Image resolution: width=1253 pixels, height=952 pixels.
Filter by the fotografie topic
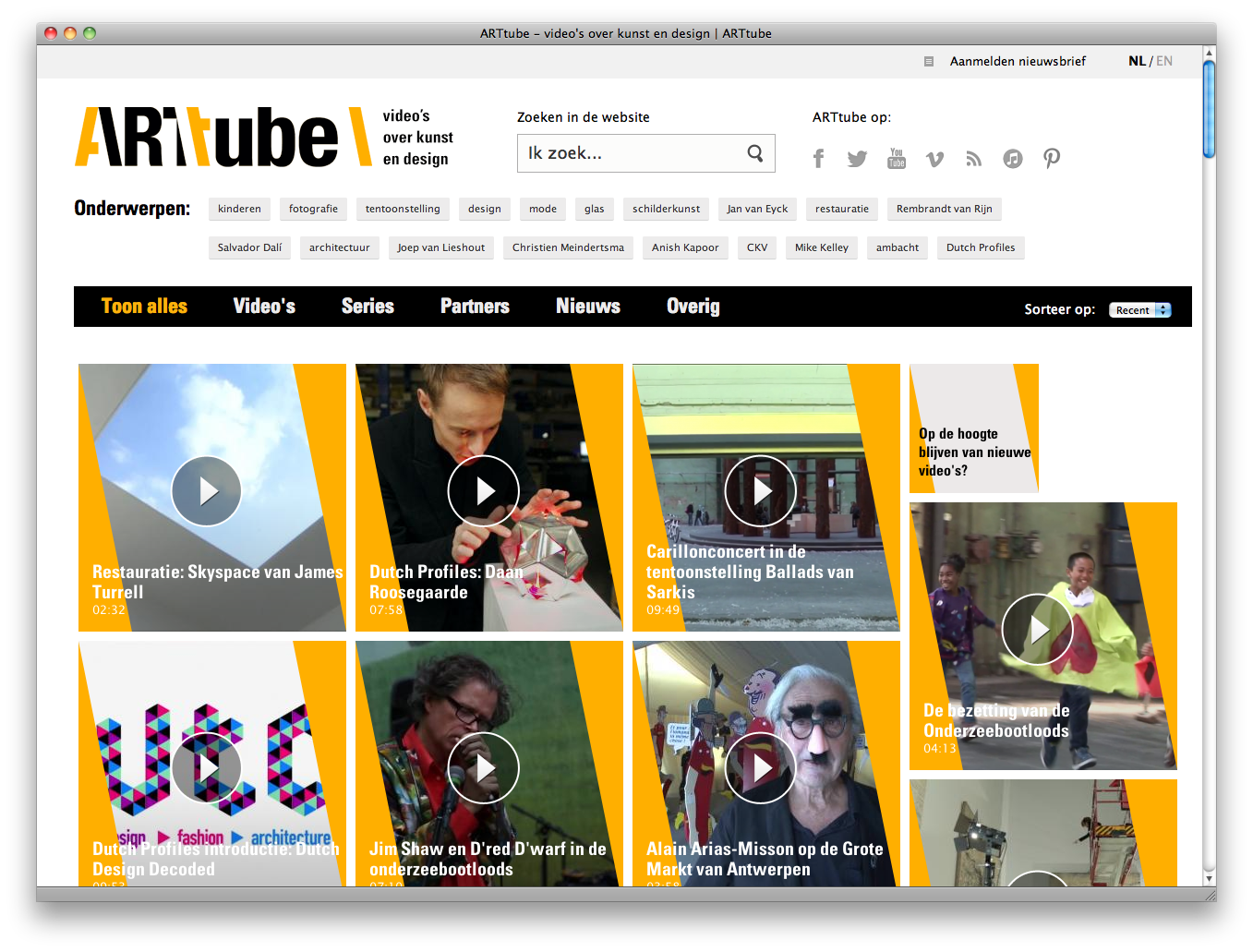tap(313, 209)
